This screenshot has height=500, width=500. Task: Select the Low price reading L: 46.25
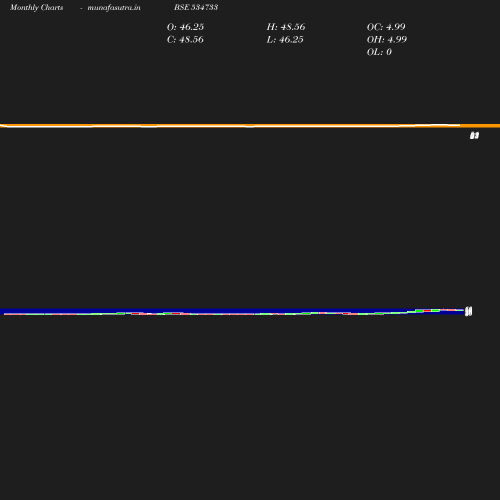[285, 40]
